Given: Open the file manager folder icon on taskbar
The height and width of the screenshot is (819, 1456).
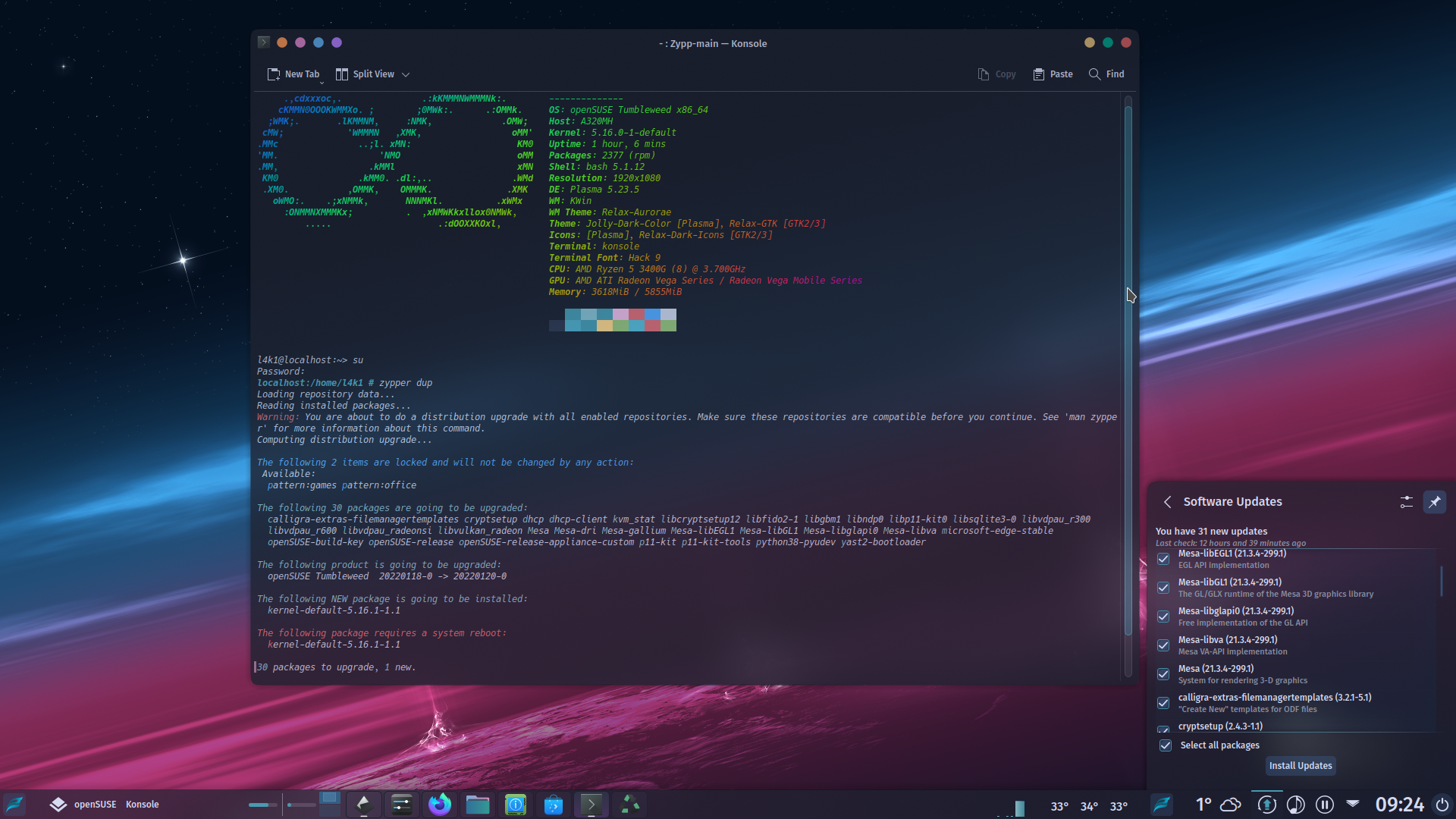Looking at the screenshot, I should click(477, 805).
